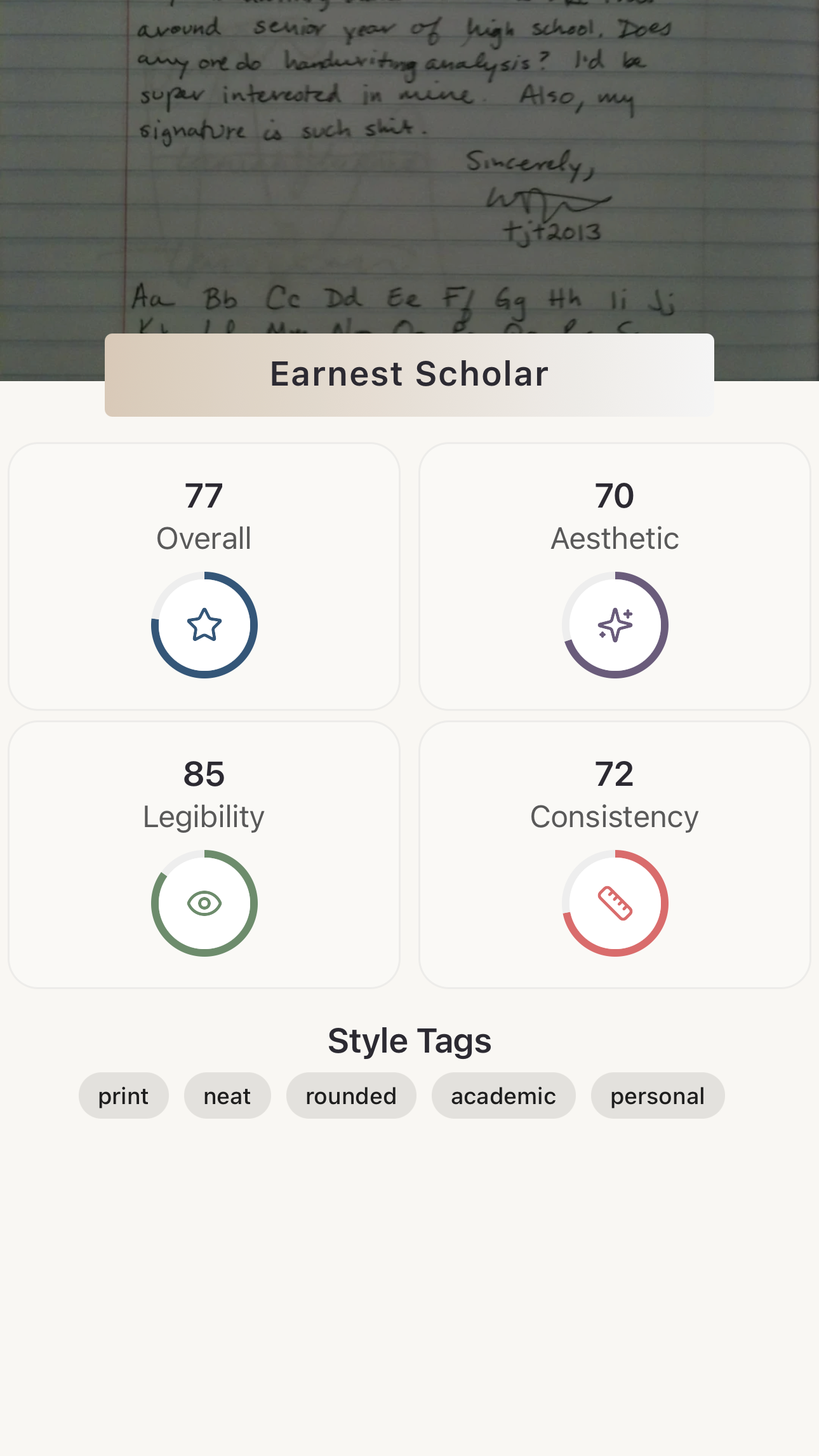The height and width of the screenshot is (1456, 819).
Task: Click the star icon under Overall
Action: tap(204, 625)
